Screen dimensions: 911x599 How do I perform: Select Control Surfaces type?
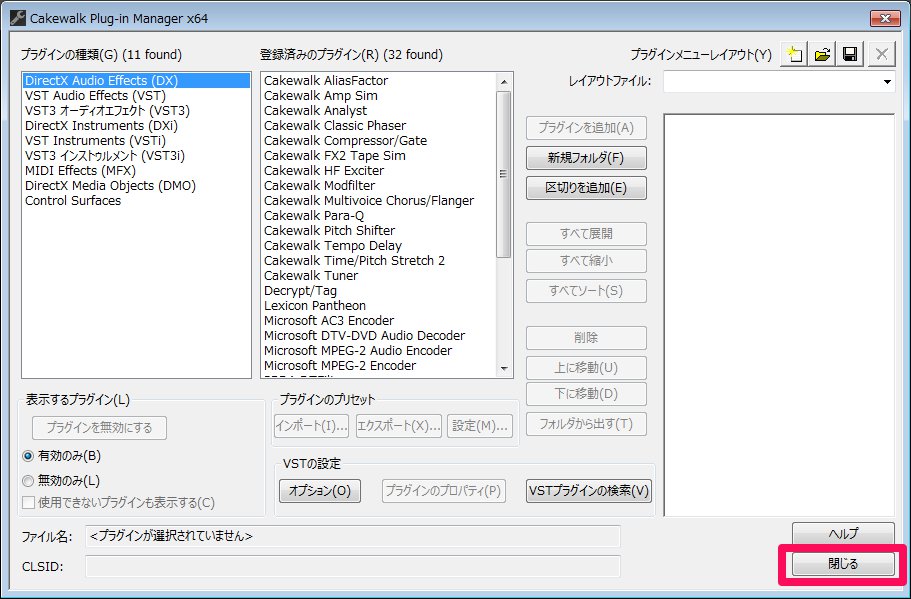point(137,201)
